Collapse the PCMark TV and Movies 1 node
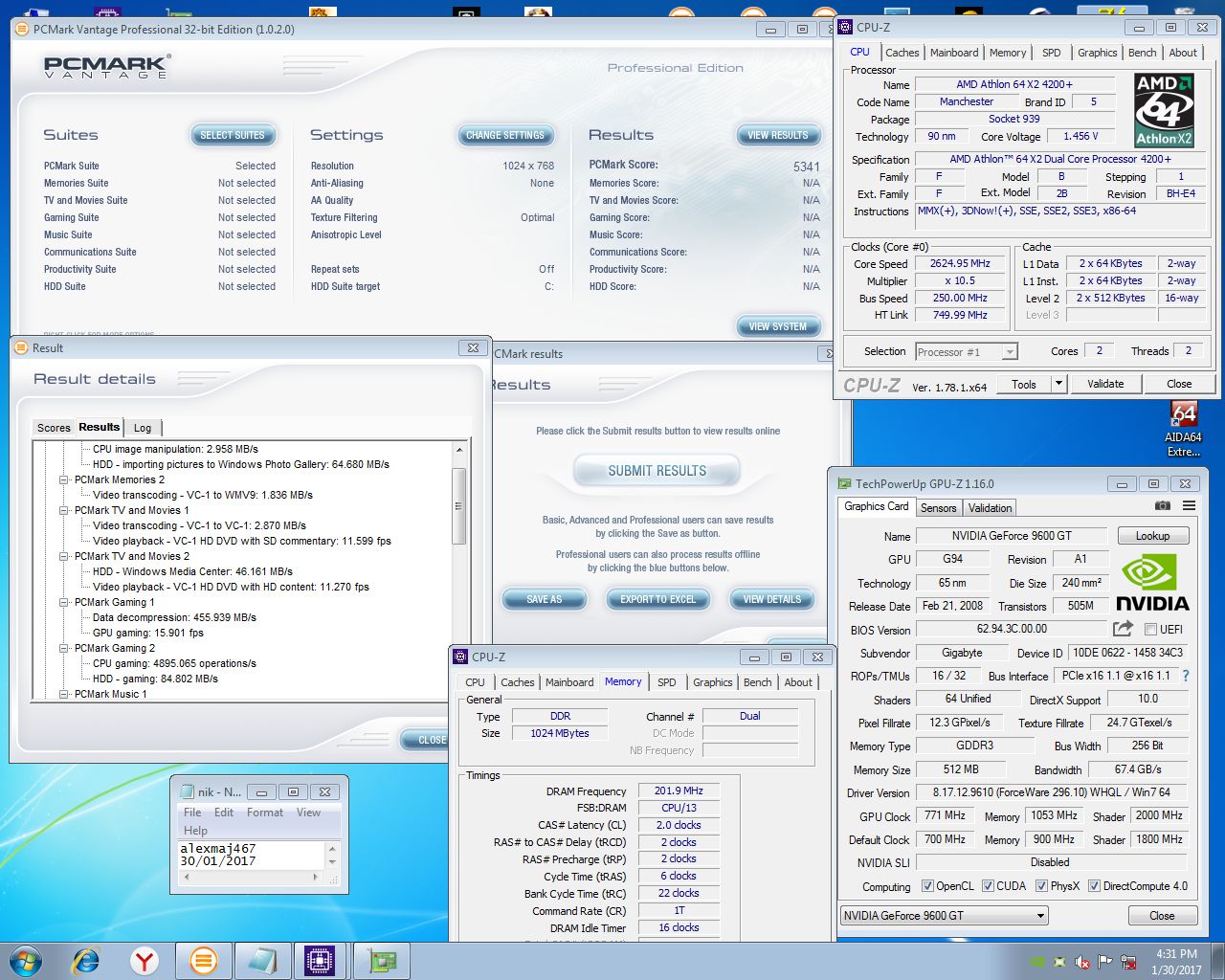 click(64, 510)
